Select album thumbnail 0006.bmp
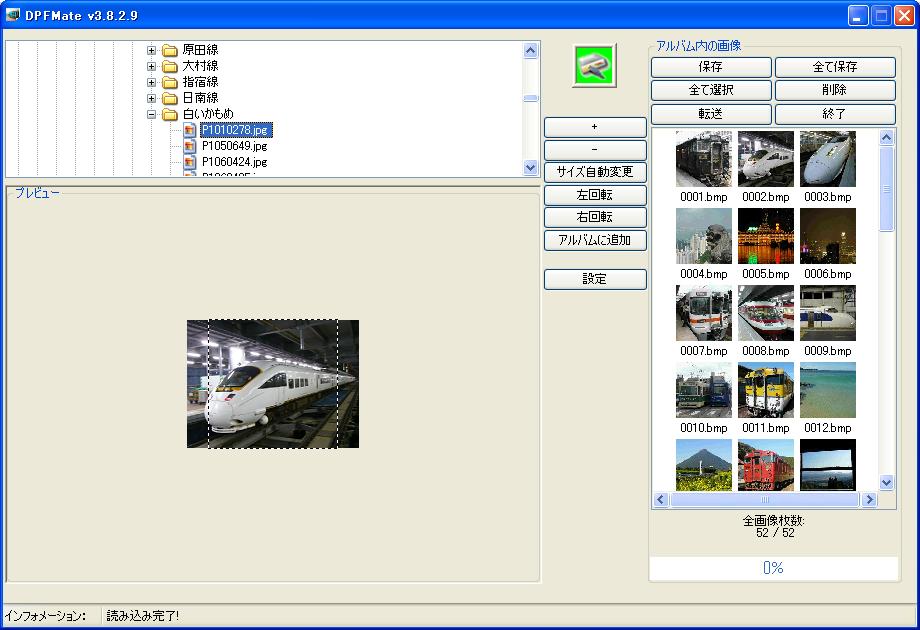 [x=828, y=236]
